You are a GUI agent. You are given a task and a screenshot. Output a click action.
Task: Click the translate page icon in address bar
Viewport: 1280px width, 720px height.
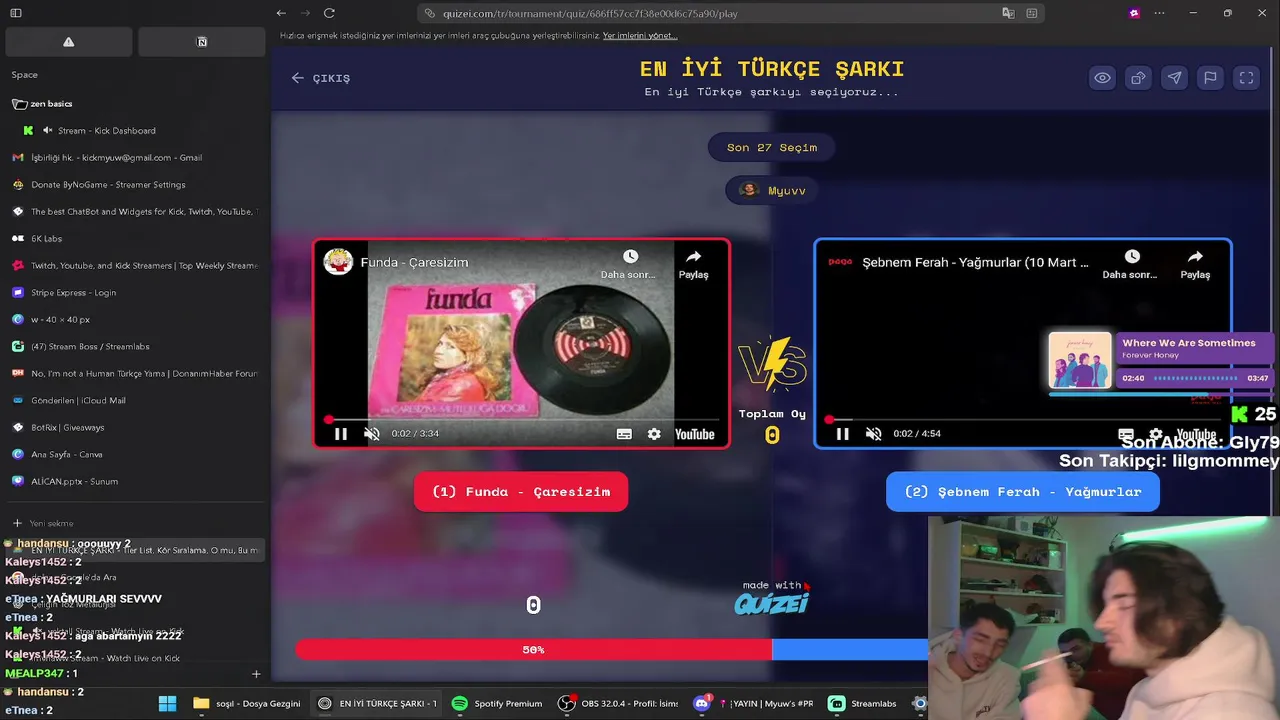pyautogui.click(x=1008, y=13)
